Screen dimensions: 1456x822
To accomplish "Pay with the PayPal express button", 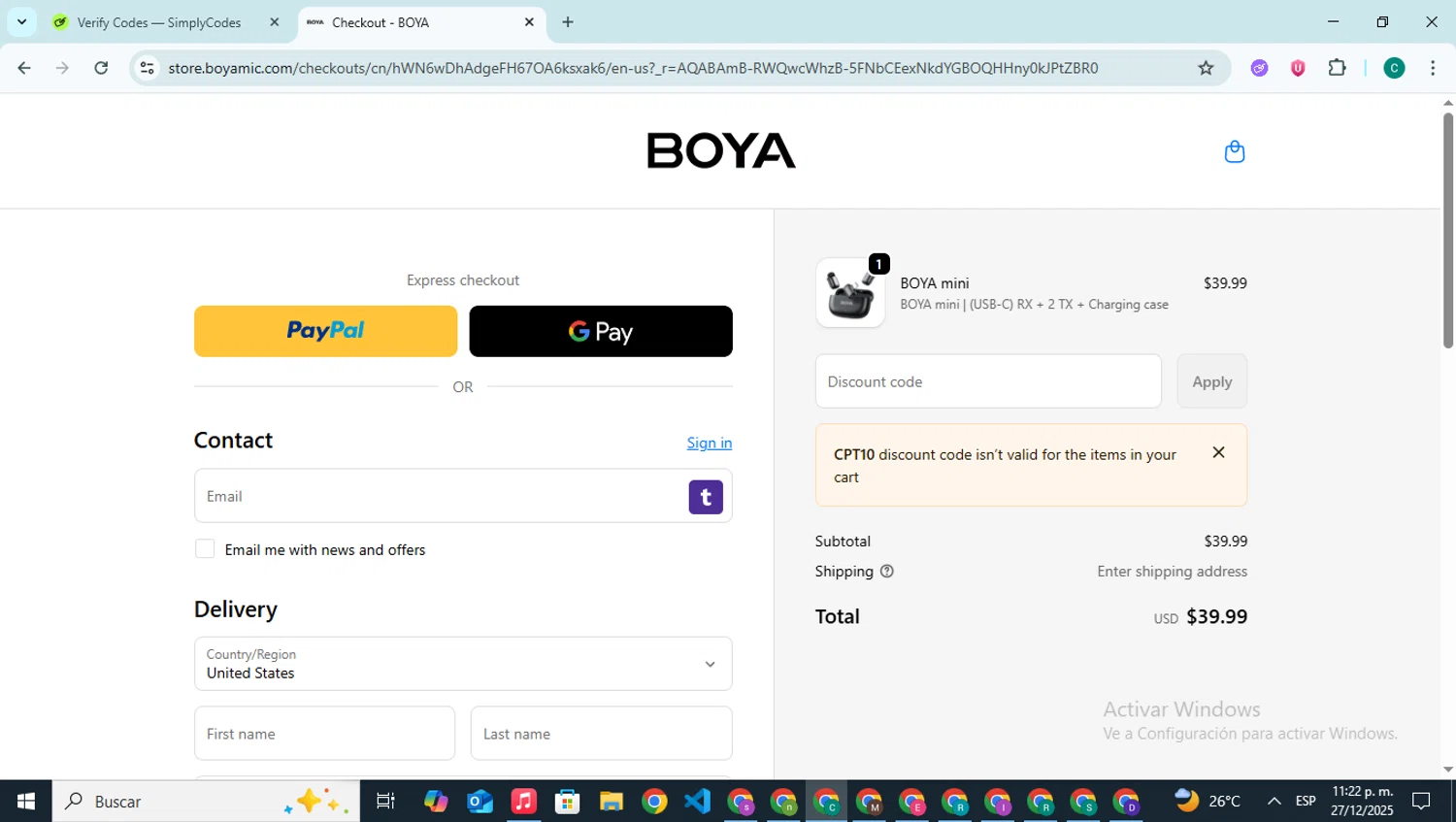I will click(325, 331).
